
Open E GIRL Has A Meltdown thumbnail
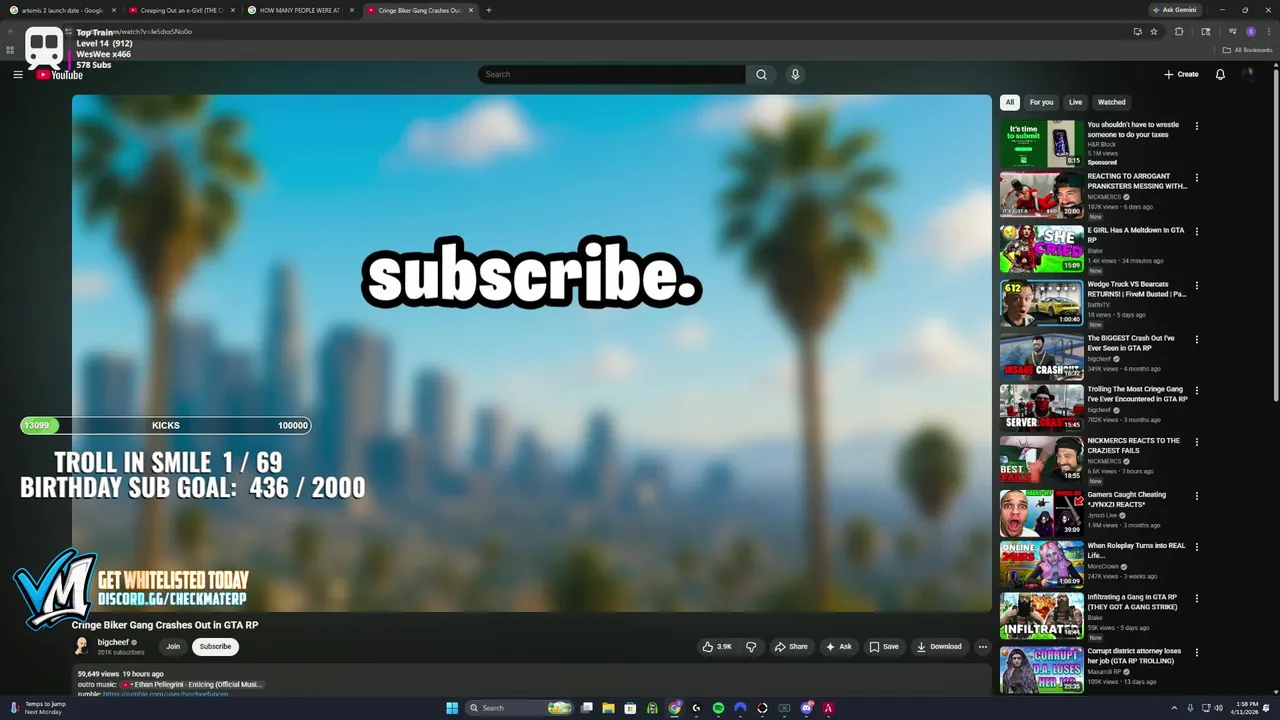point(1042,249)
